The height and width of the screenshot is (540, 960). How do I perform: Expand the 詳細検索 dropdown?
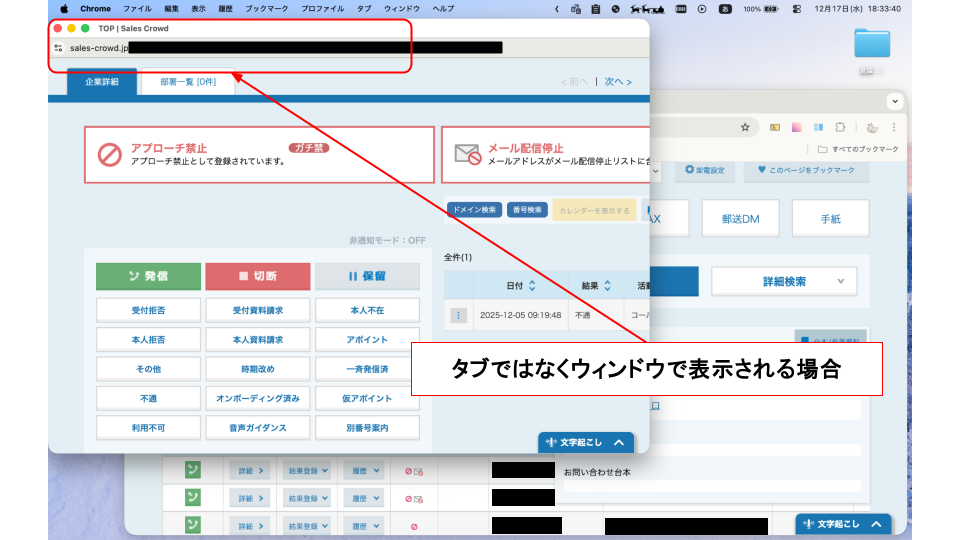click(x=784, y=282)
